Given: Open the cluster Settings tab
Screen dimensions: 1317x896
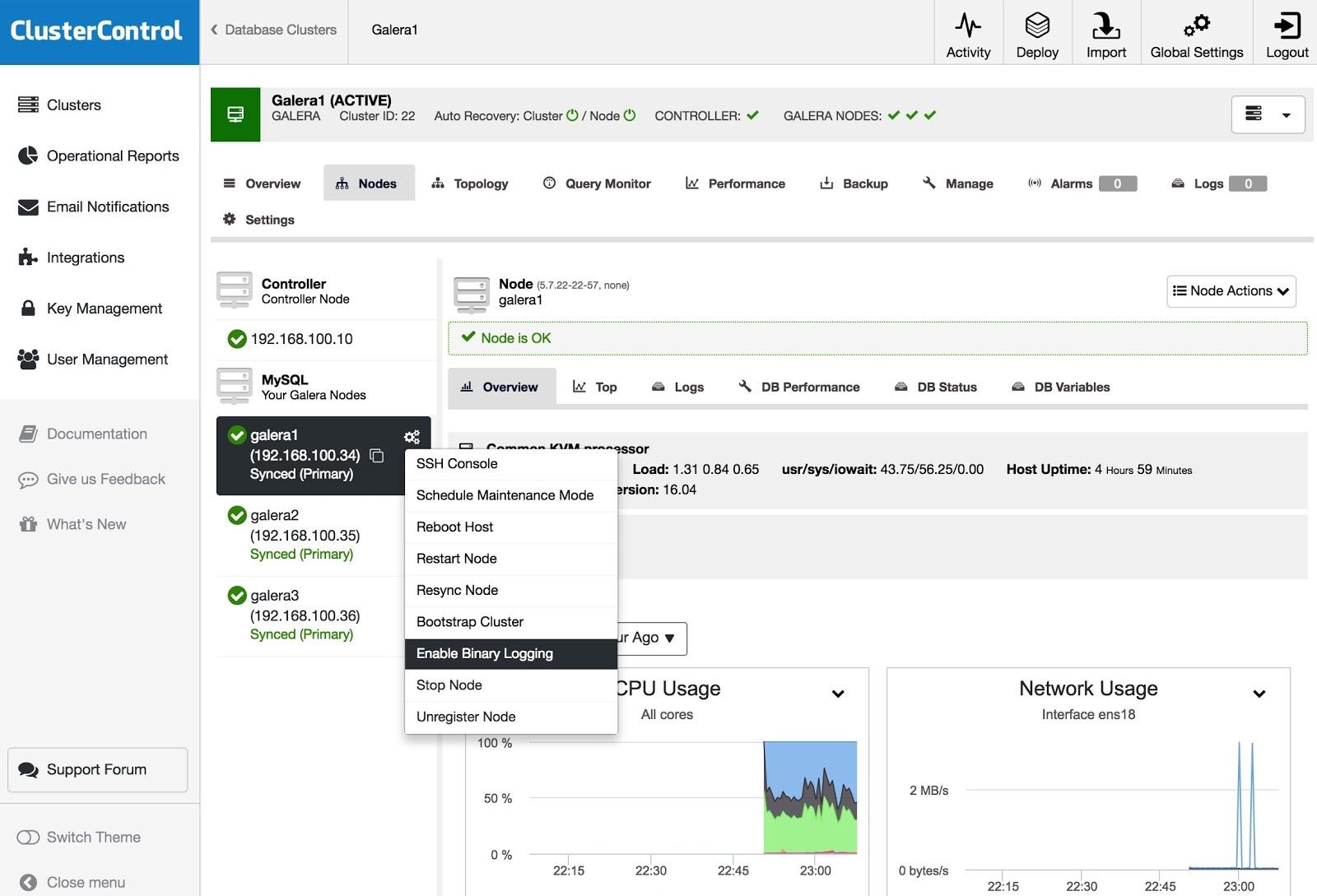Looking at the screenshot, I should [258, 220].
